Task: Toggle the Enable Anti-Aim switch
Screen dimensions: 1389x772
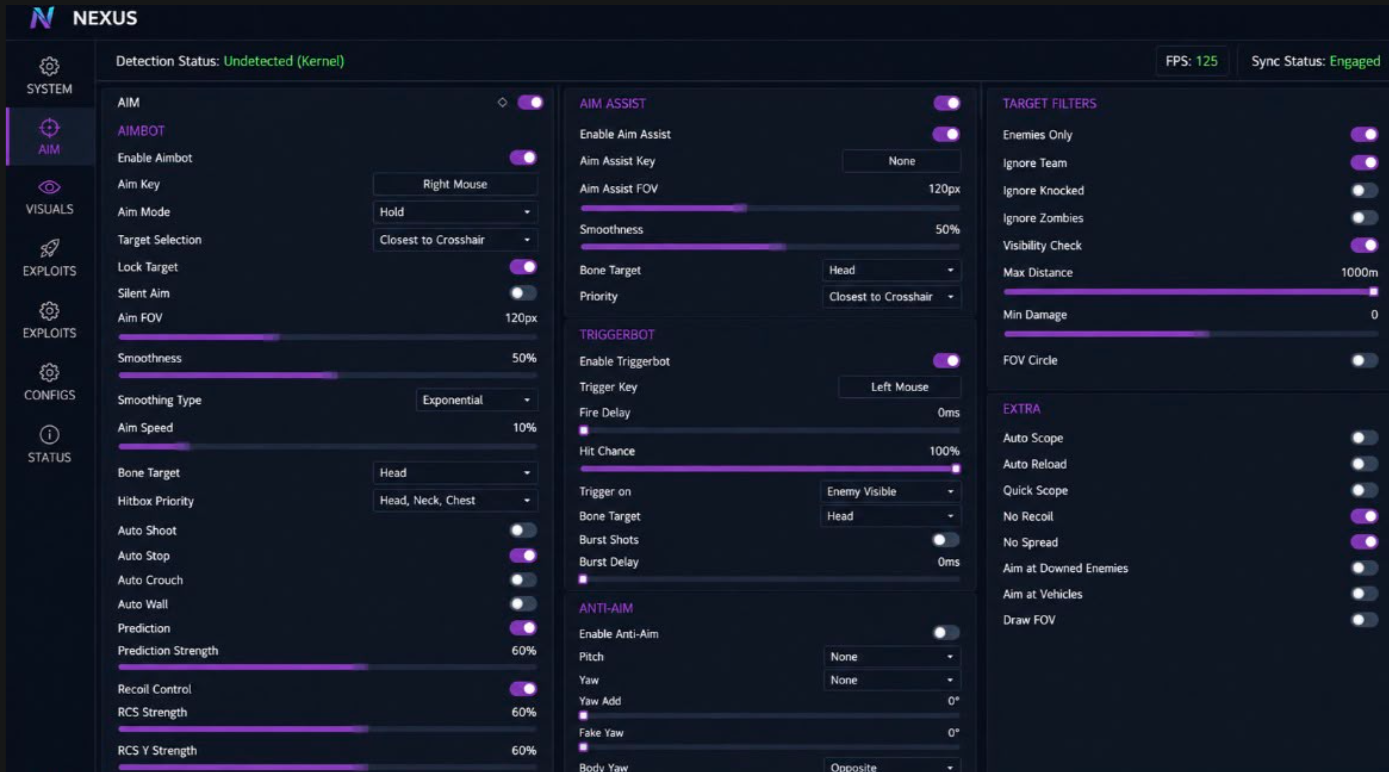Action: (x=946, y=633)
